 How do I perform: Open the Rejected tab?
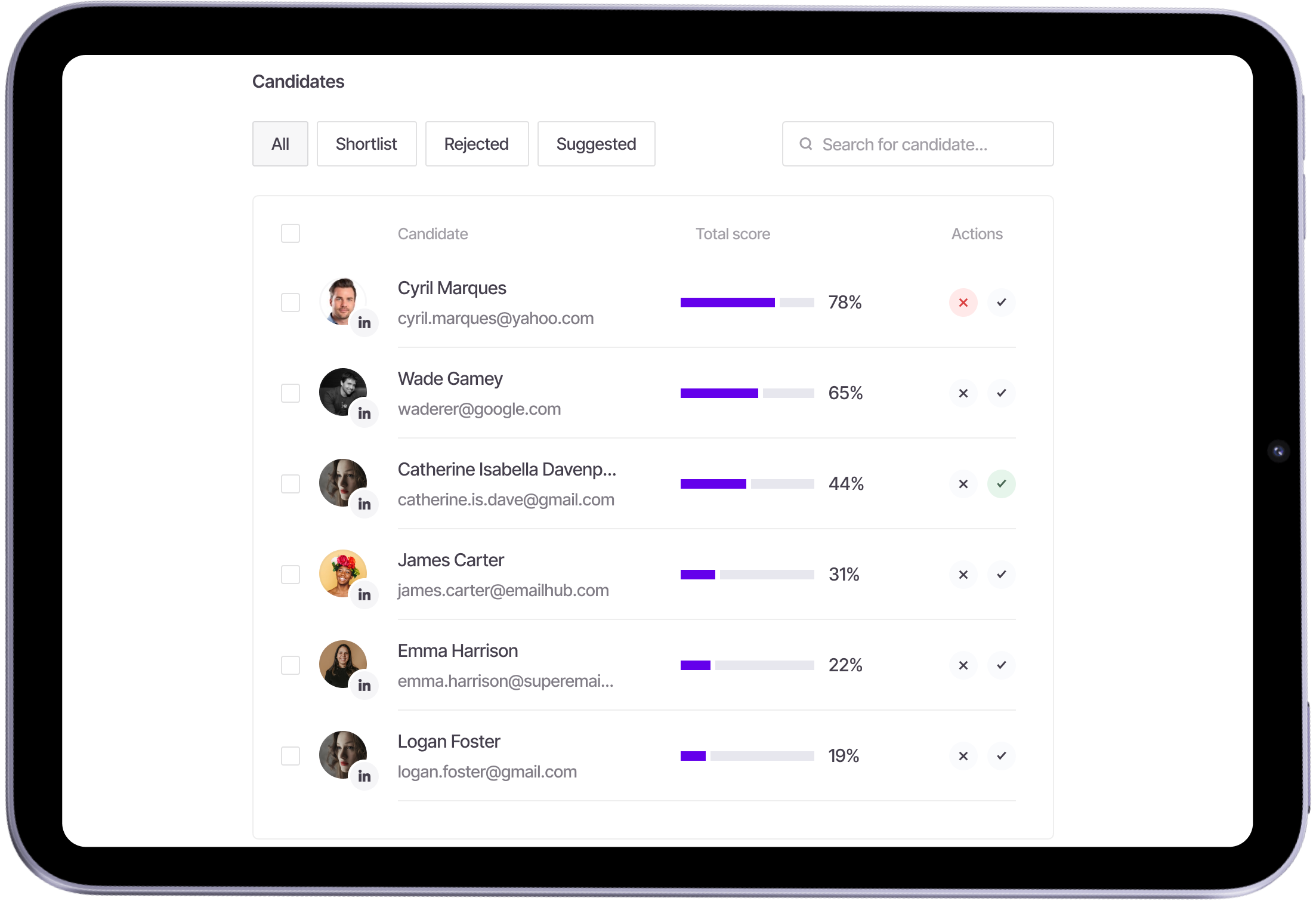pos(477,144)
